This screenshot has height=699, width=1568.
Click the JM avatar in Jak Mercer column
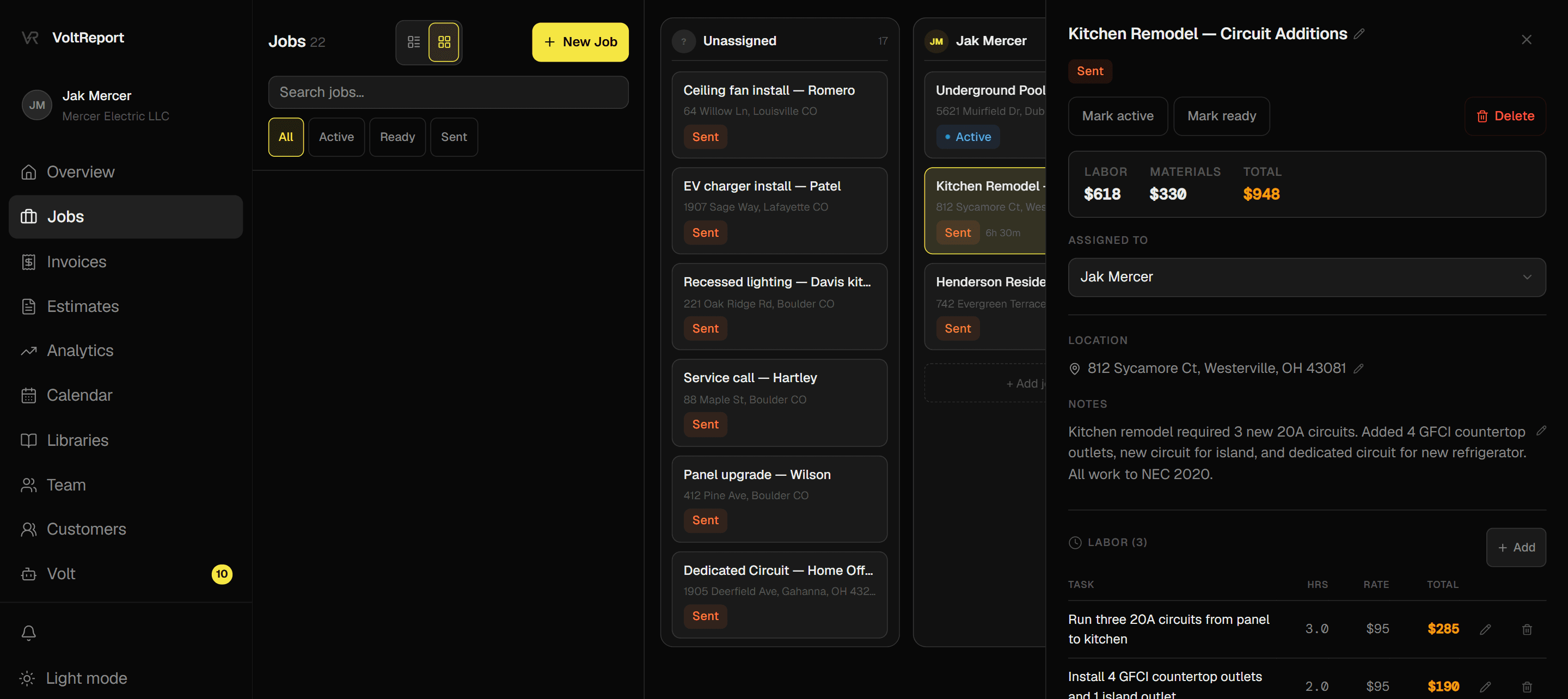coord(936,41)
